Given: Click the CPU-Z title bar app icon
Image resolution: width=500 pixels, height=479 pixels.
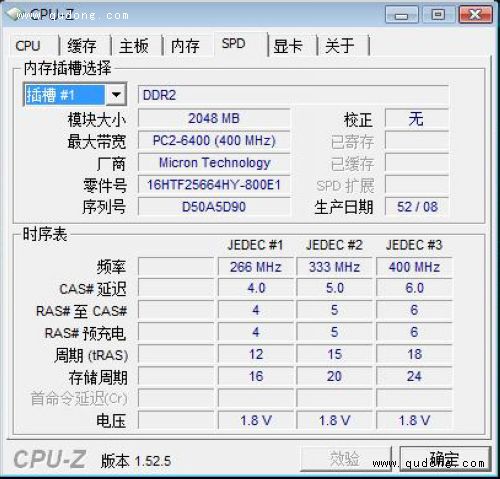Looking at the screenshot, I should (x=14, y=14).
